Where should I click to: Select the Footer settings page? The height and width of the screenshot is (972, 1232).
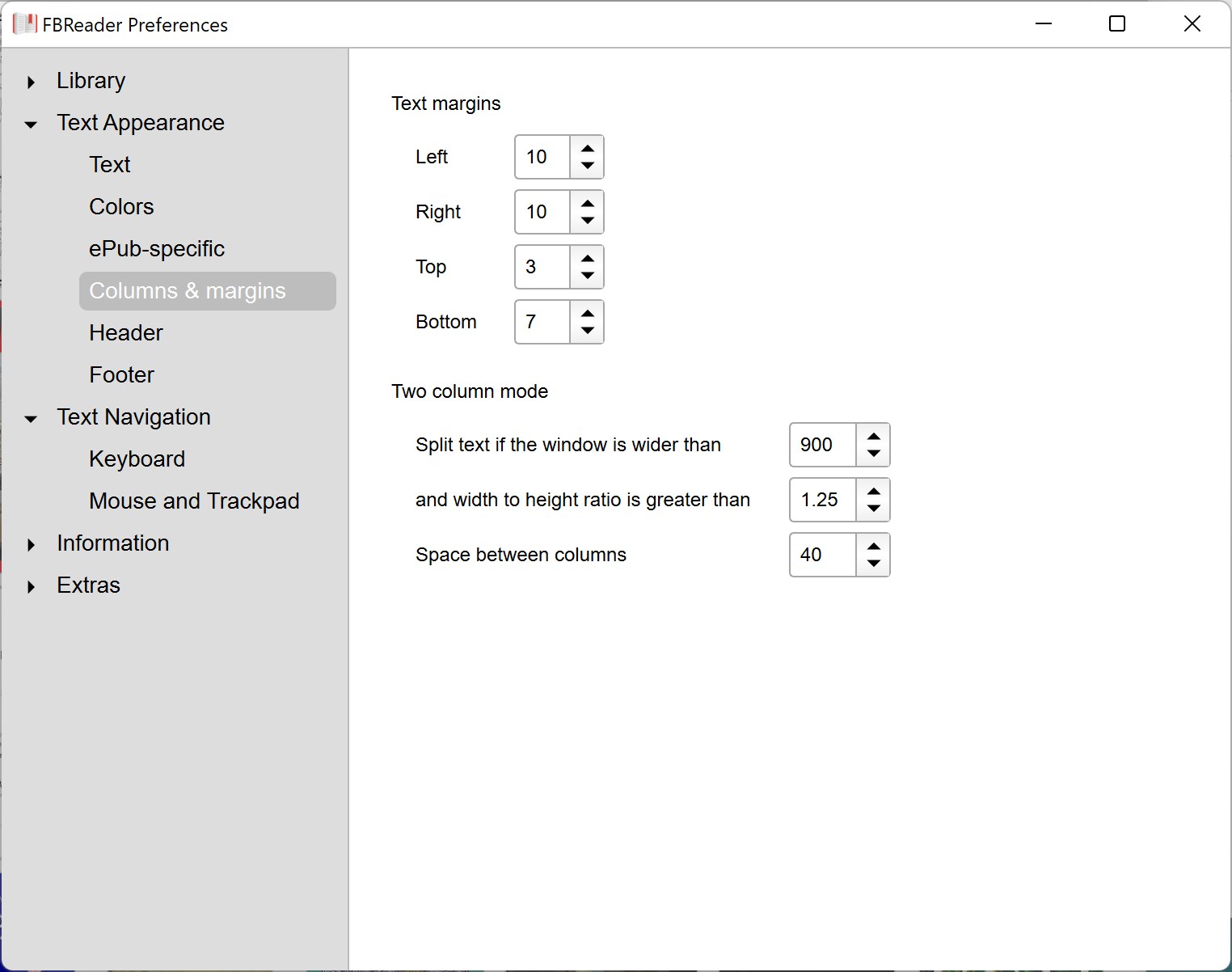(121, 375)
